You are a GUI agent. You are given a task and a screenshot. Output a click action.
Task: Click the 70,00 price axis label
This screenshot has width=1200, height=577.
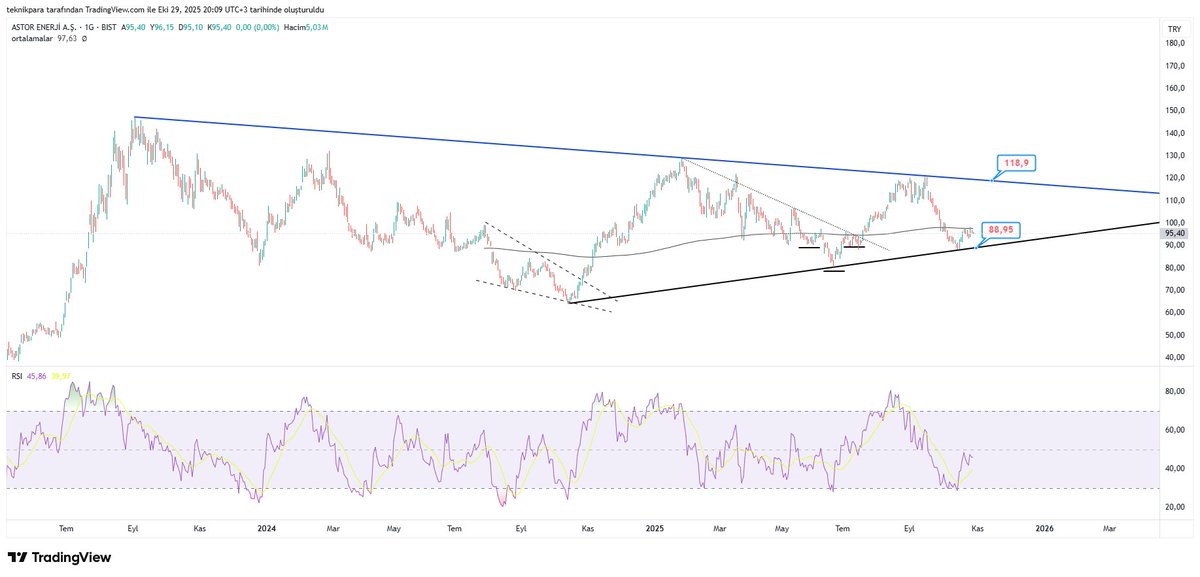pyautogui.click(x=1175, y=289)
